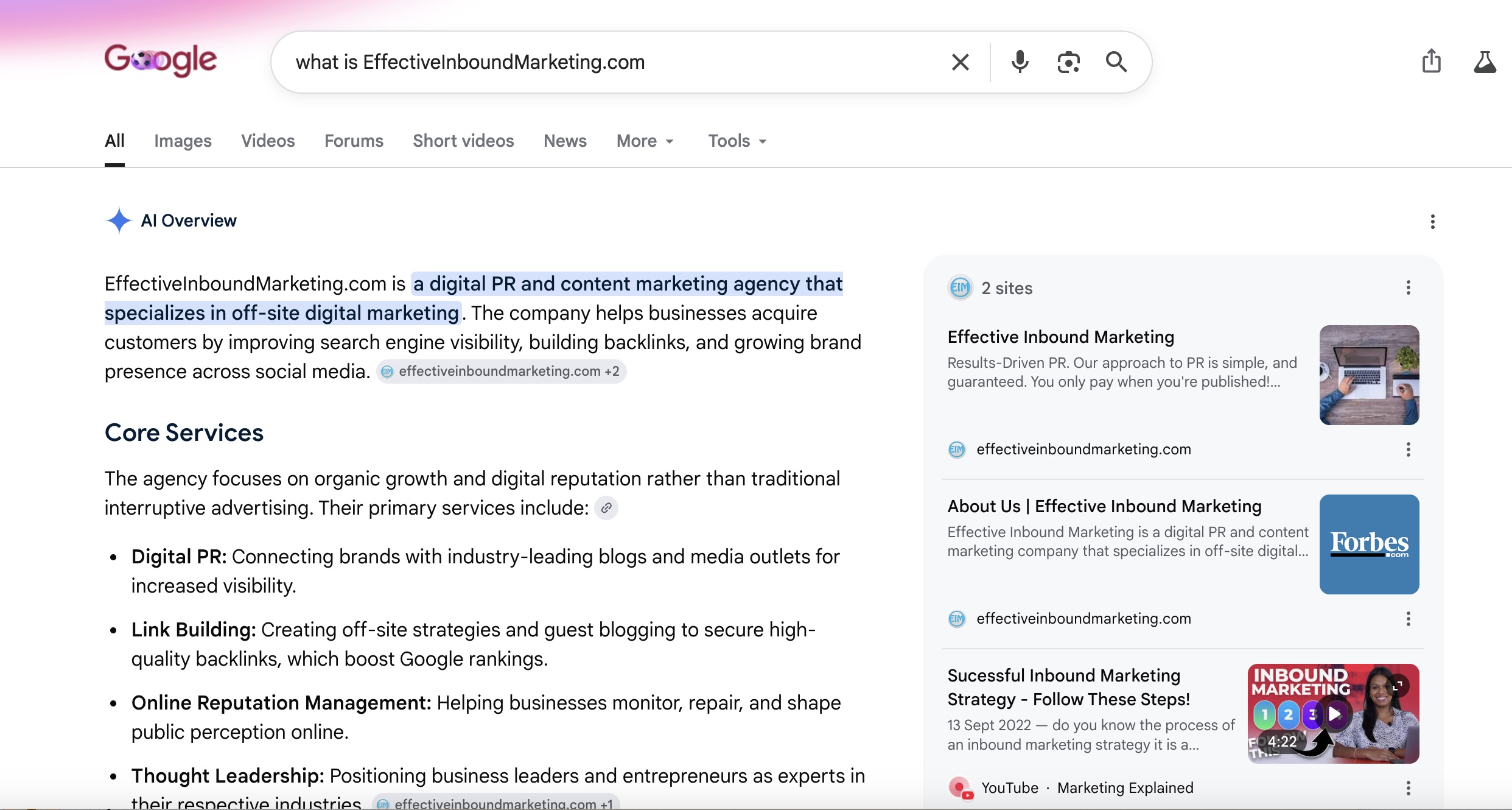Play the Inbound Marketing video thumbnail

coord(1333,714)
